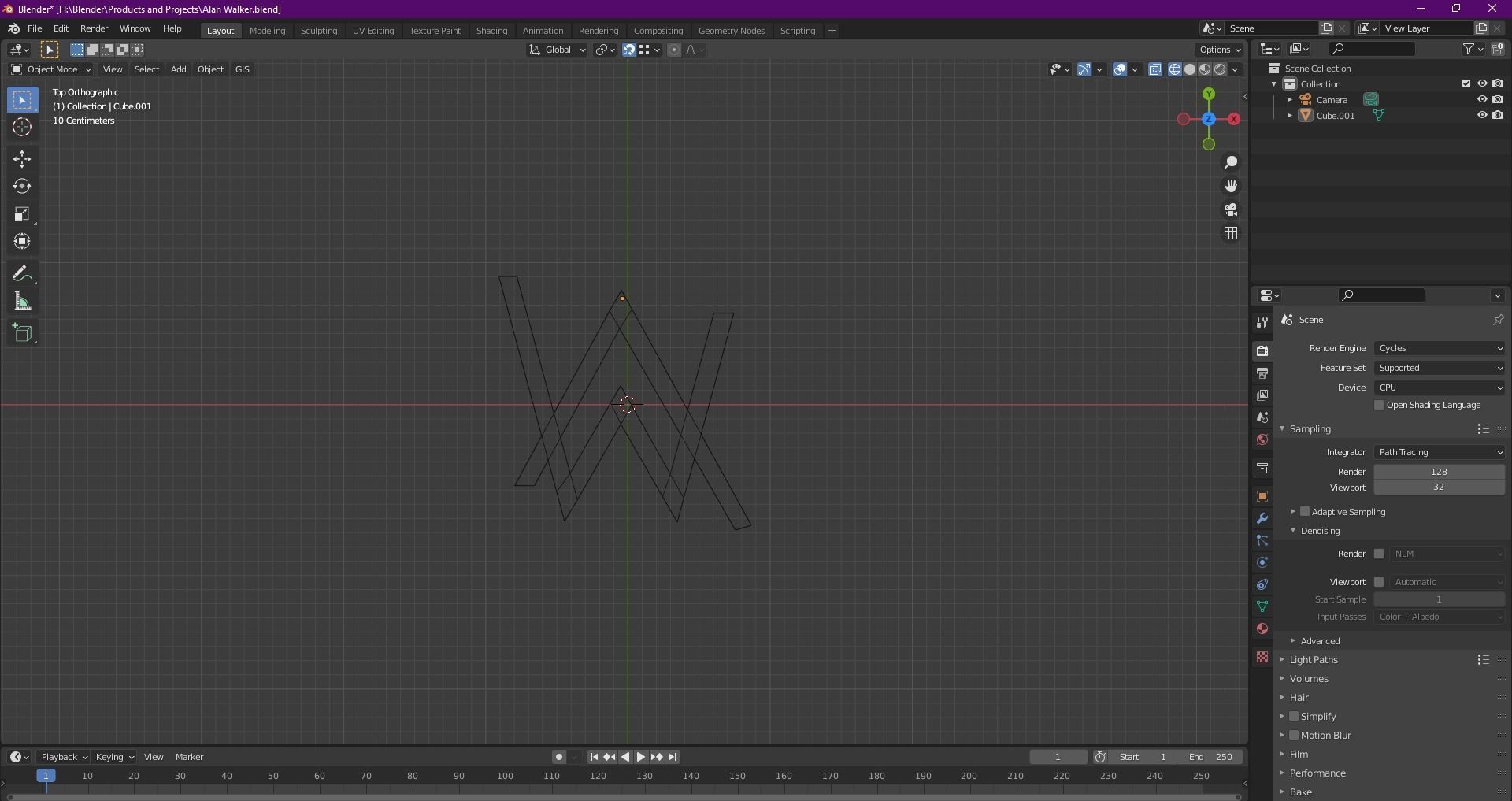Hide Cube.001 in viewport via eye icon
Screen dimensions: 1512x801
tap(1481, 115)
